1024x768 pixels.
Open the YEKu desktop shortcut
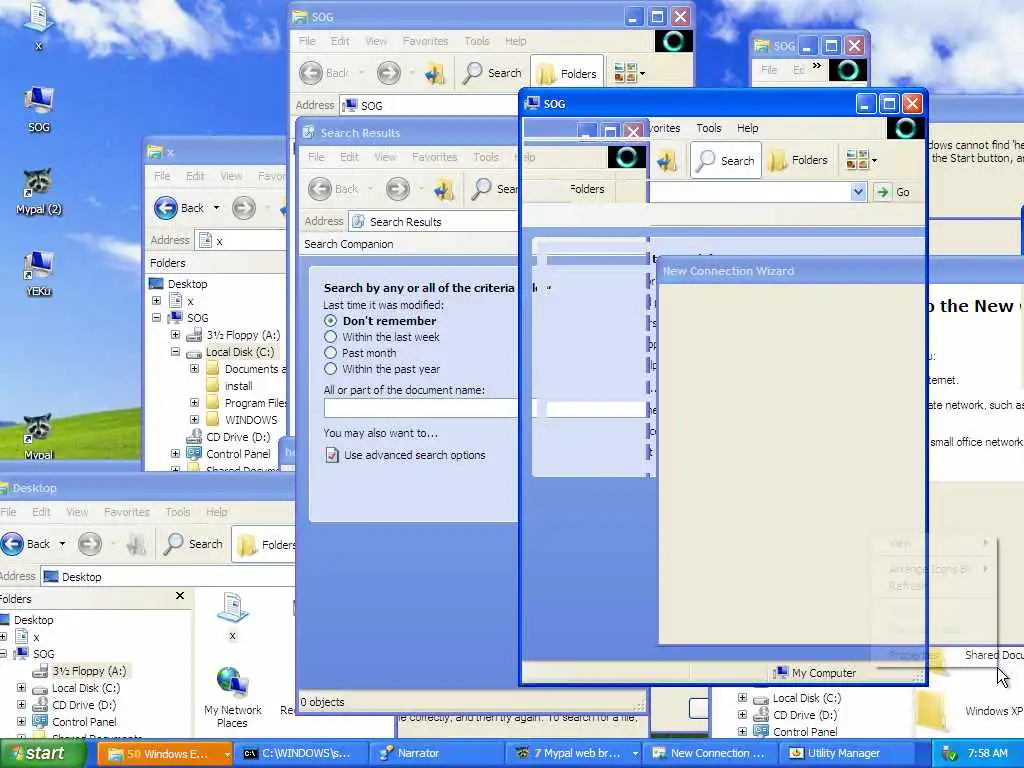pyautogui.click(x=39, y=273)
